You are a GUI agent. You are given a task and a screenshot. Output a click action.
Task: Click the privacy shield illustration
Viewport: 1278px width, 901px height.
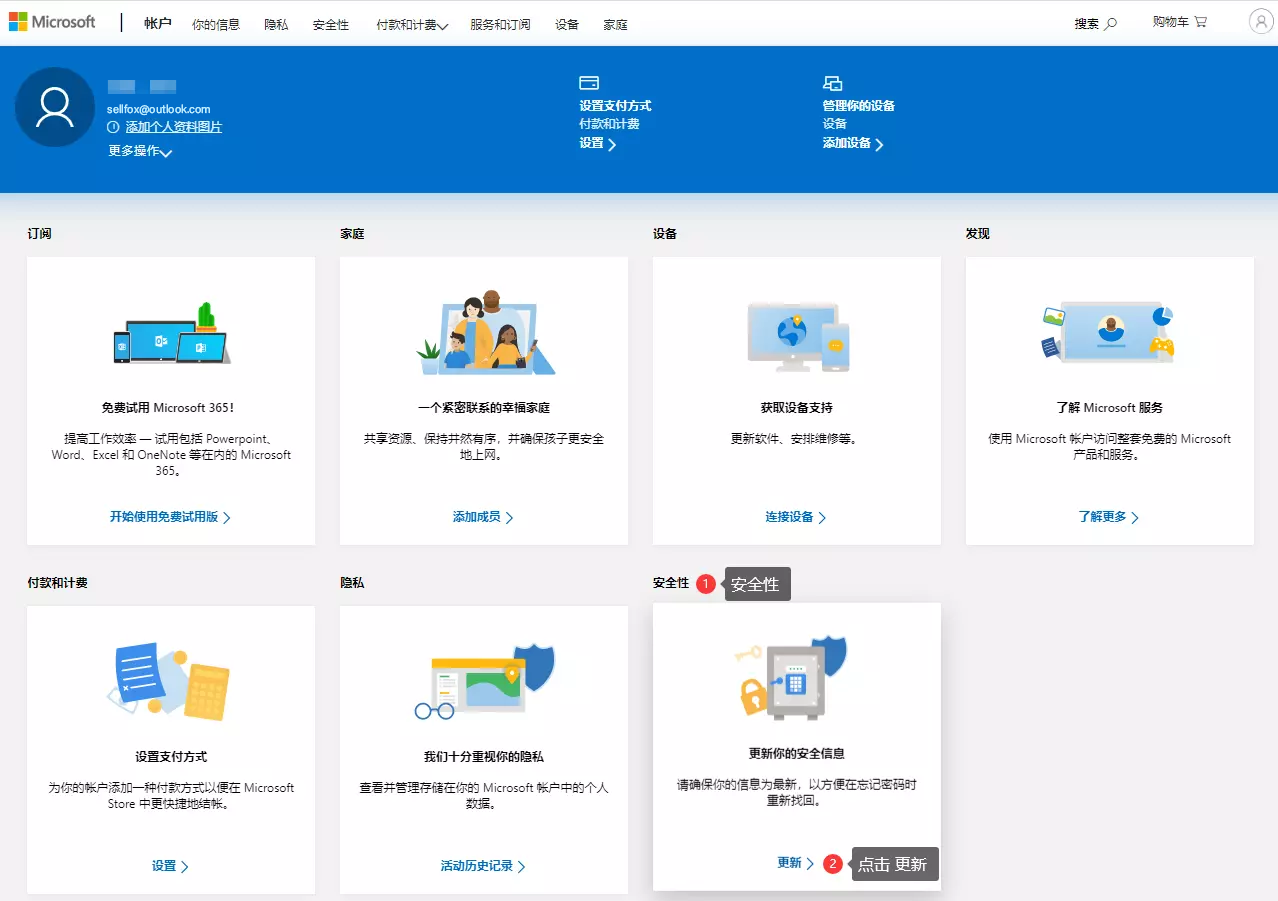(x=484, y=682)
